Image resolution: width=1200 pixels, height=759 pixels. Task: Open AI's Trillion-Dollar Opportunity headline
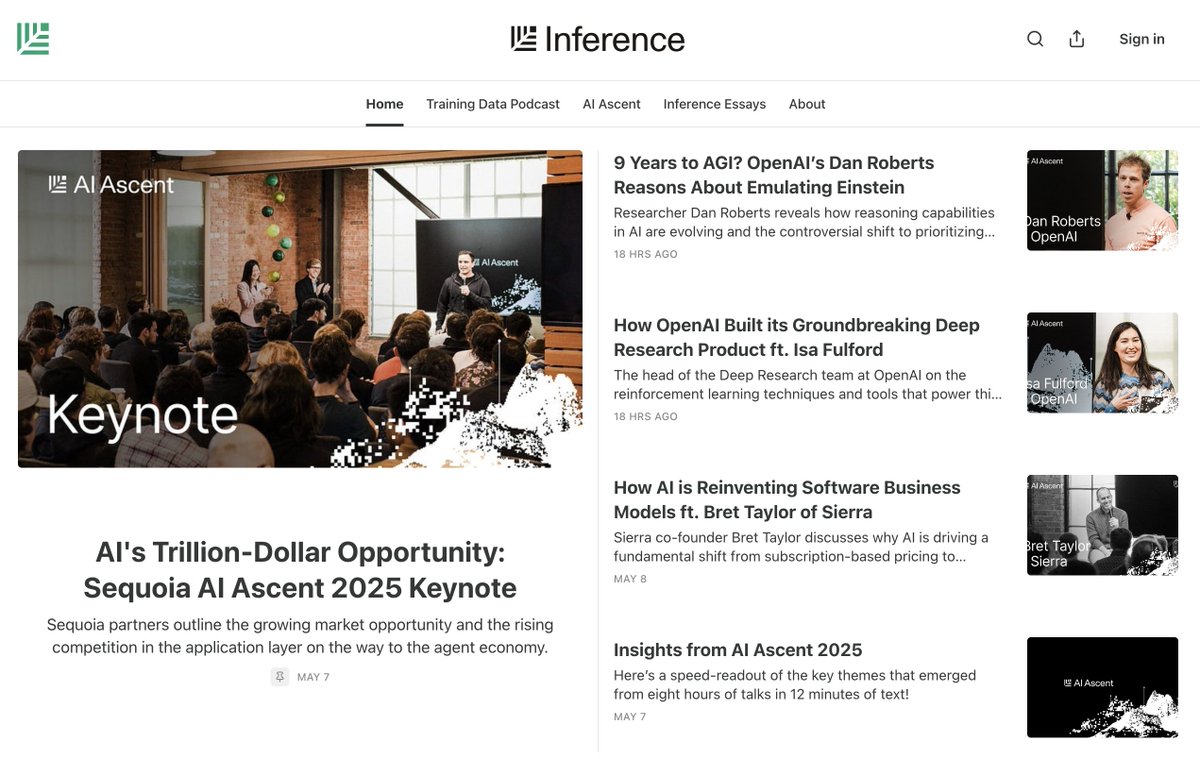(300, 570)
